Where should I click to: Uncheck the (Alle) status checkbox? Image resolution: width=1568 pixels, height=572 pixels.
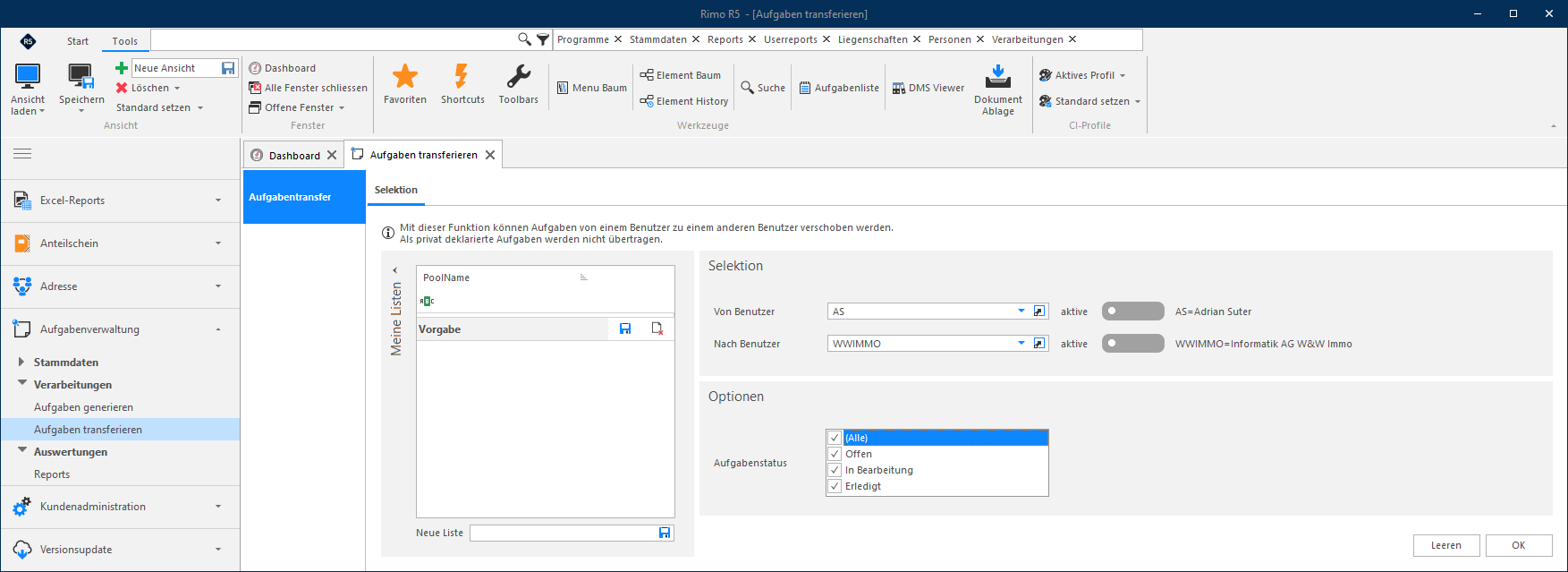click(835, 438)
